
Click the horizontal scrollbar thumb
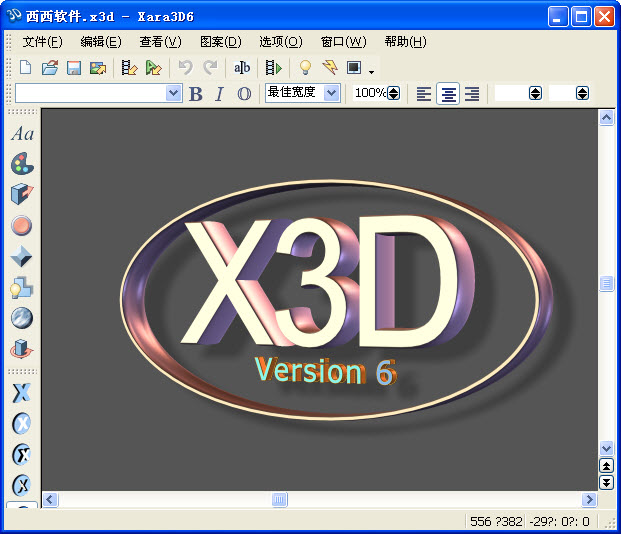pos(280,499)
